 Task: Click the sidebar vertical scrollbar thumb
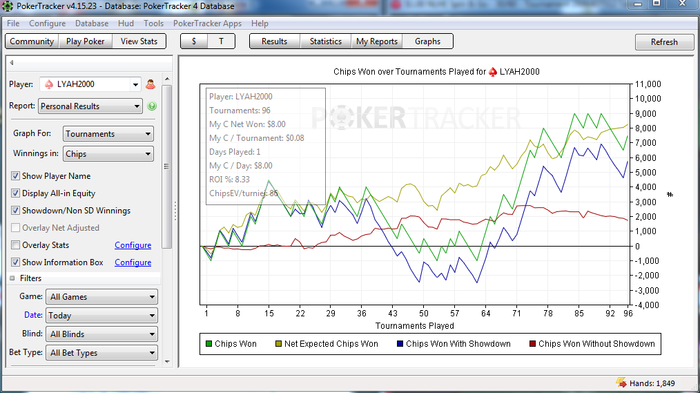(x=167, y=167)
